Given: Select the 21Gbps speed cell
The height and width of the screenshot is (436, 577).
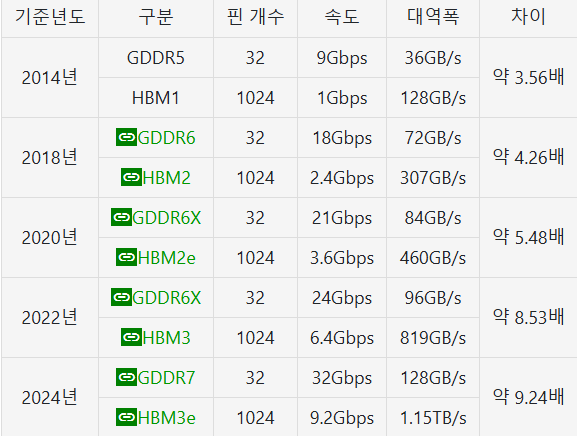Looking at the screenshot, I should 342,218.
